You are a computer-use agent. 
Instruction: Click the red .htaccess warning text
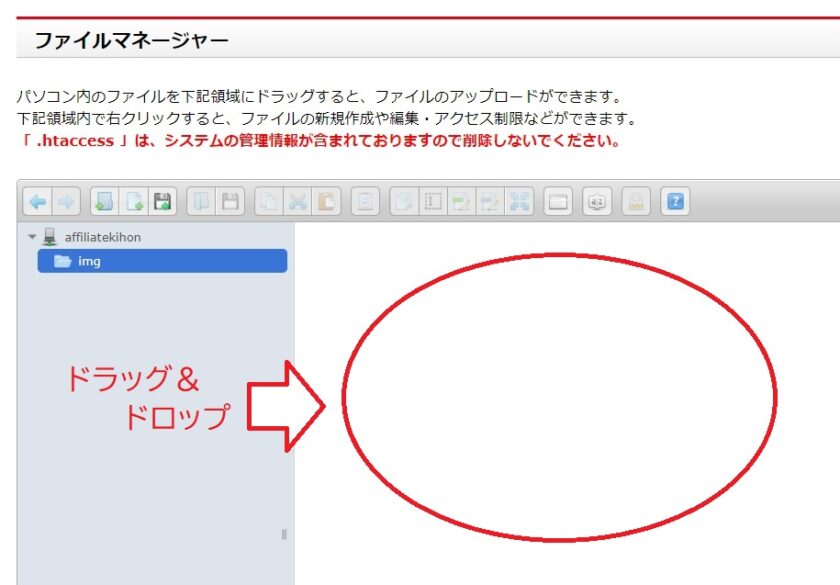(319, 141)
